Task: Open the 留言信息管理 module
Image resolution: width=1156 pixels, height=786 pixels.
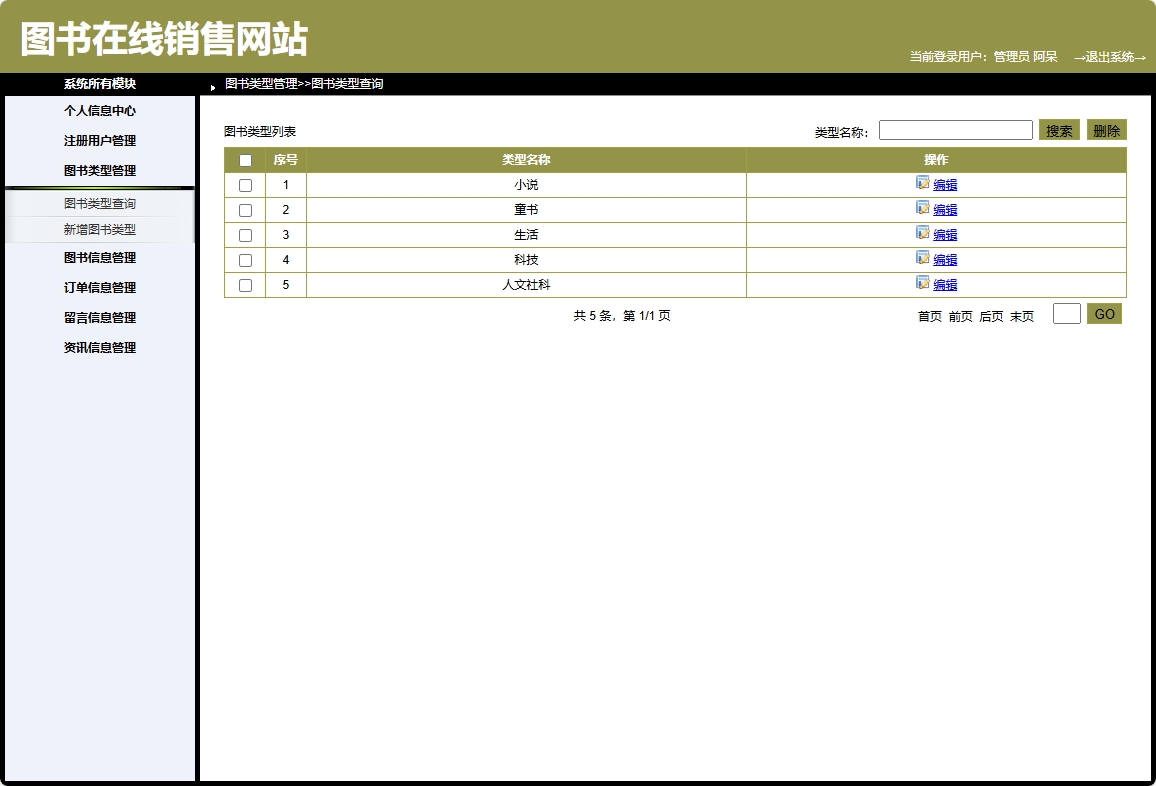Action: [100, 317]
